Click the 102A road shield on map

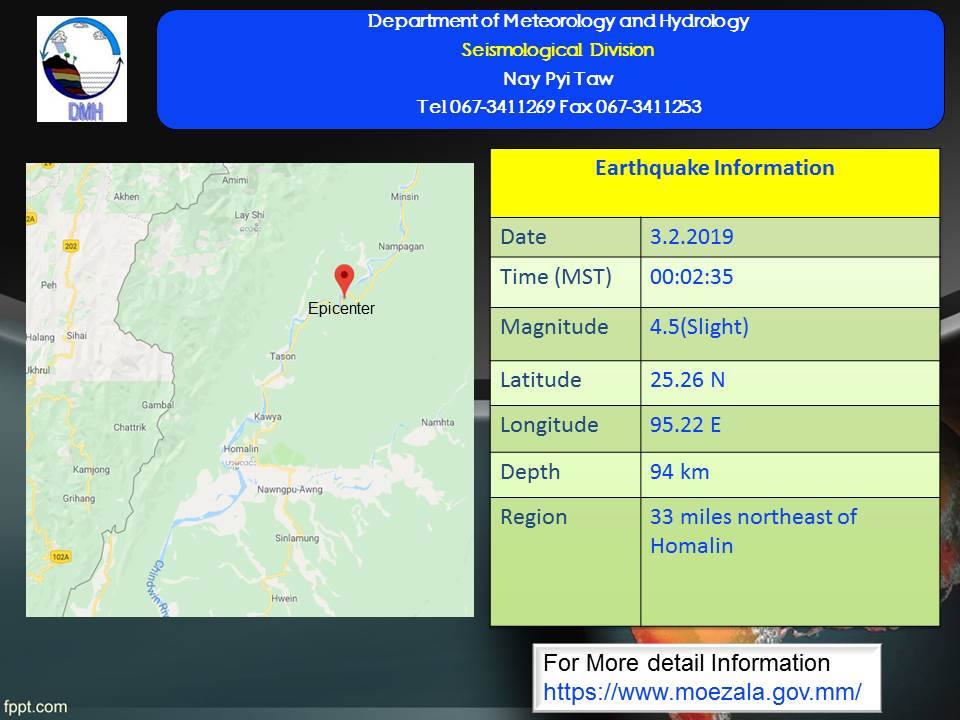tap(61, 557)
